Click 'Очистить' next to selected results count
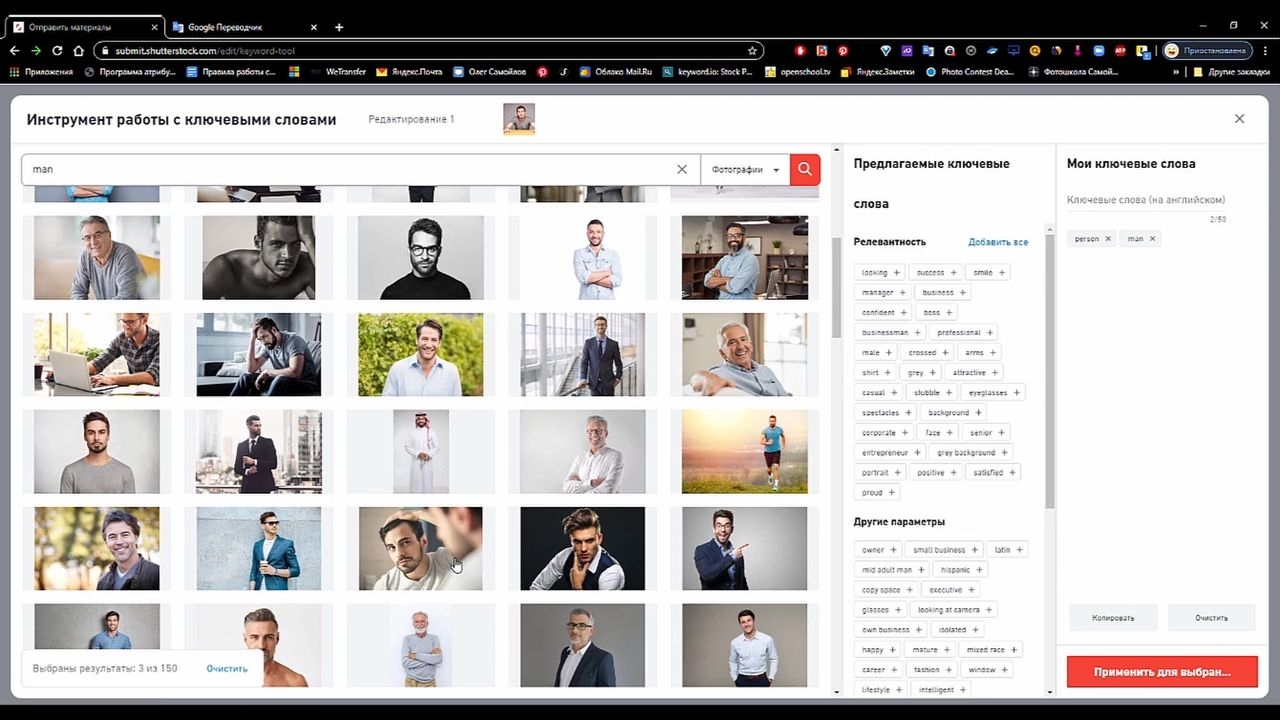Viewport: 1280px width, 720px height. pyautogui.click(x=227, y=669)
